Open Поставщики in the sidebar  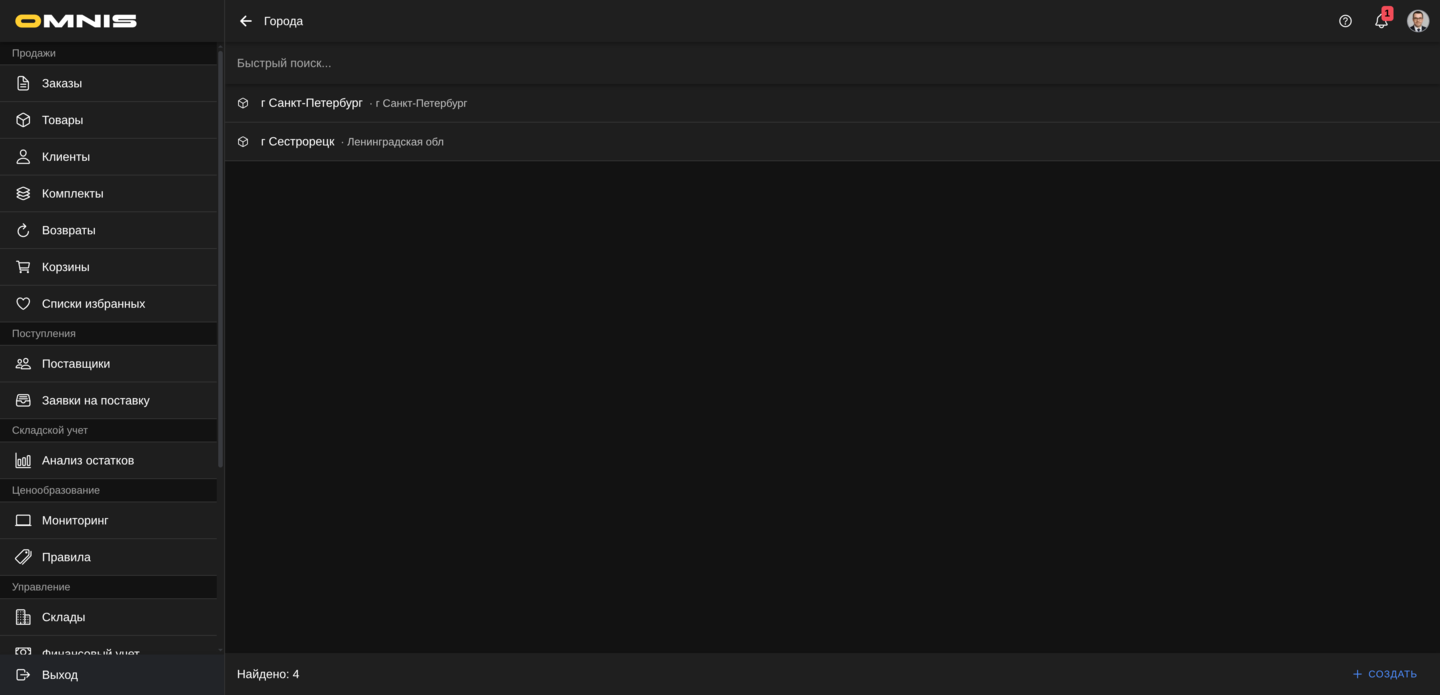(x=76, y=364)
